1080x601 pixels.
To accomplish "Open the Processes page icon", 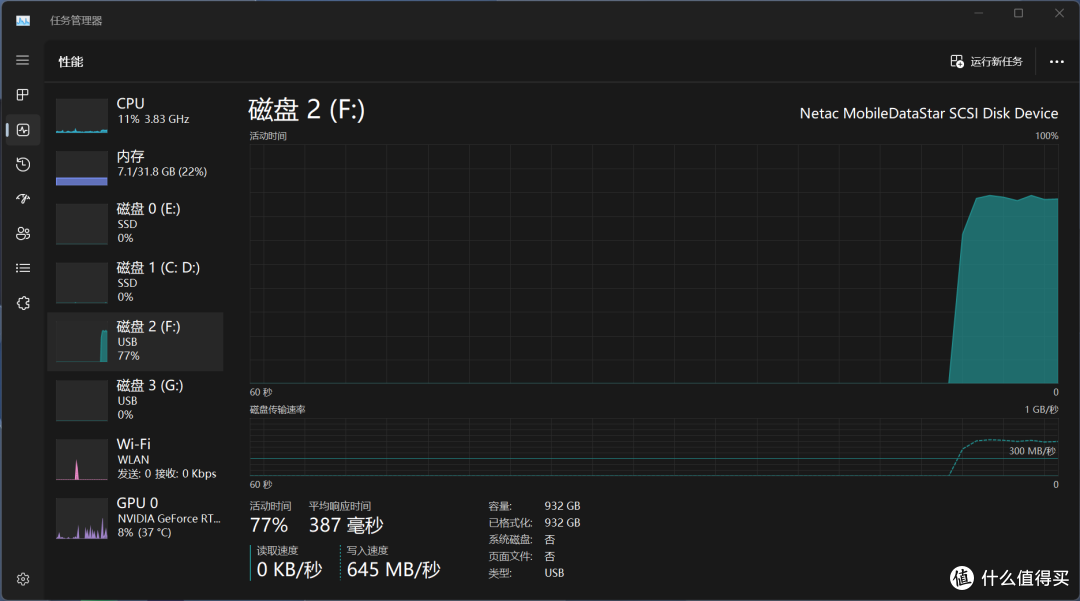I will (x=23, y=95).
